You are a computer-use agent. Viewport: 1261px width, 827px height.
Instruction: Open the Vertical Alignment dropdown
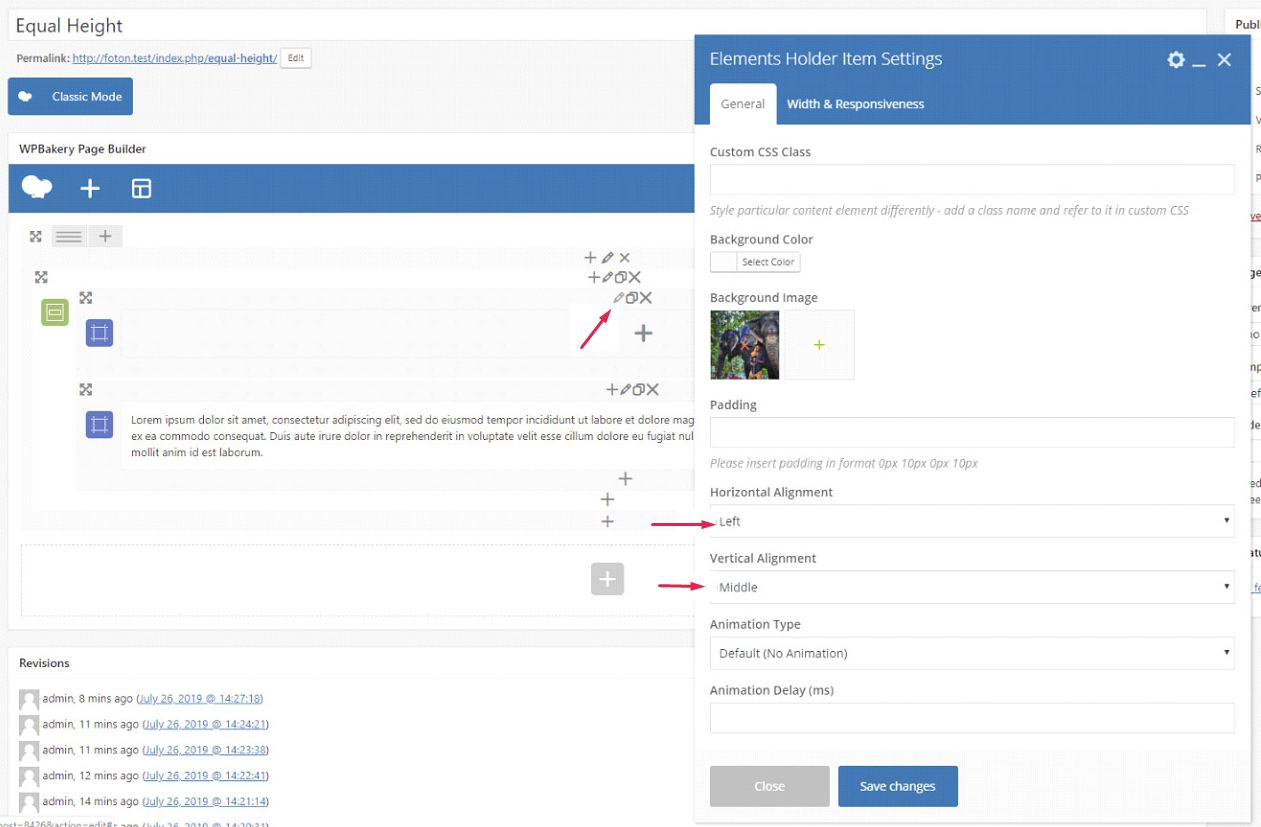coord(971,587)
